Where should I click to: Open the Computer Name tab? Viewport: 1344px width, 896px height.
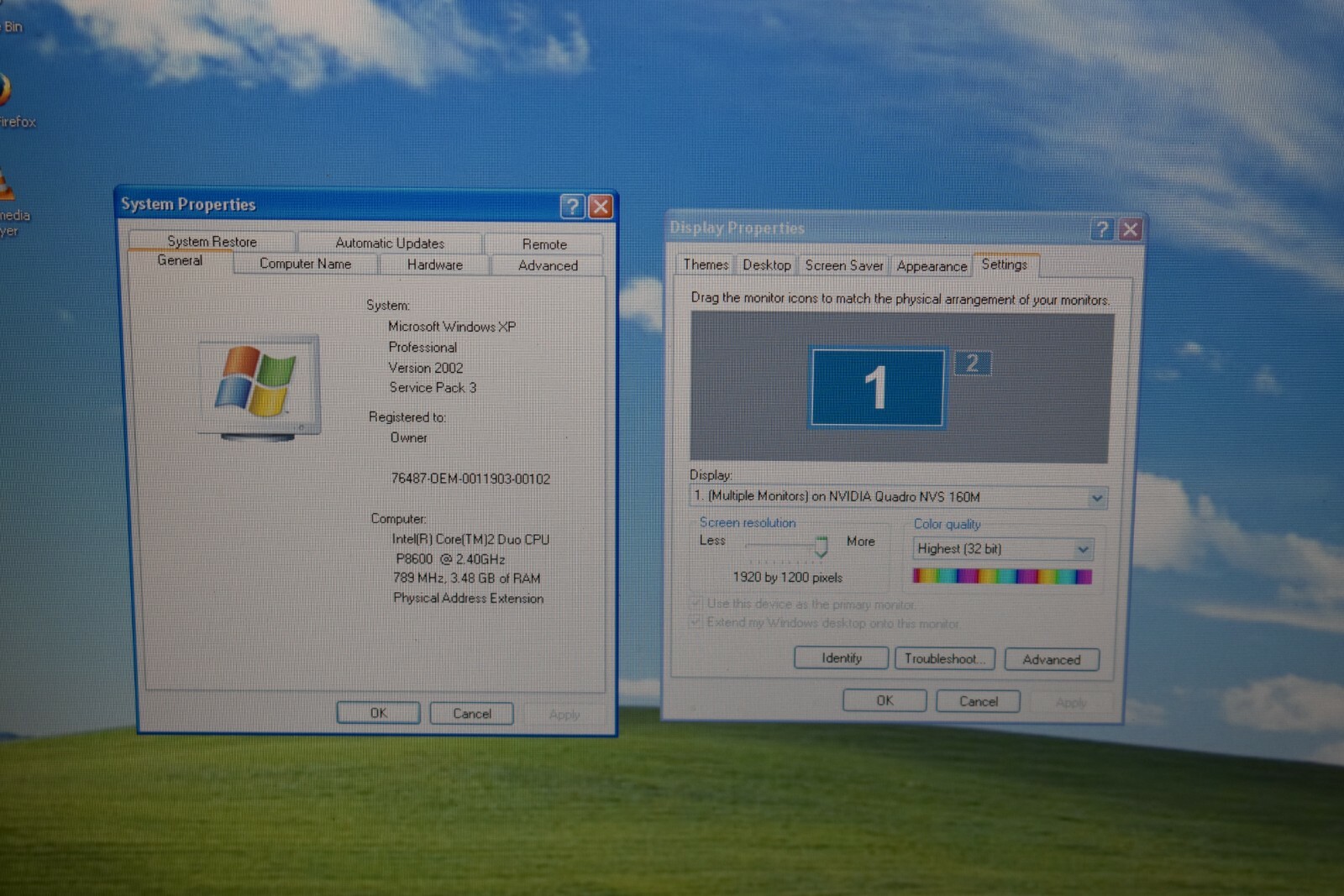(x=306, y=264)
